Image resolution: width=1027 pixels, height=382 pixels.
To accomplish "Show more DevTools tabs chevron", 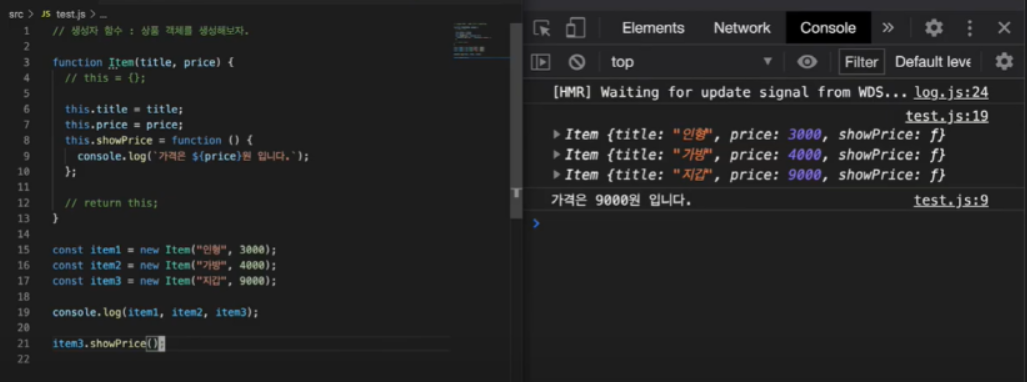I will tap(887, 28).
